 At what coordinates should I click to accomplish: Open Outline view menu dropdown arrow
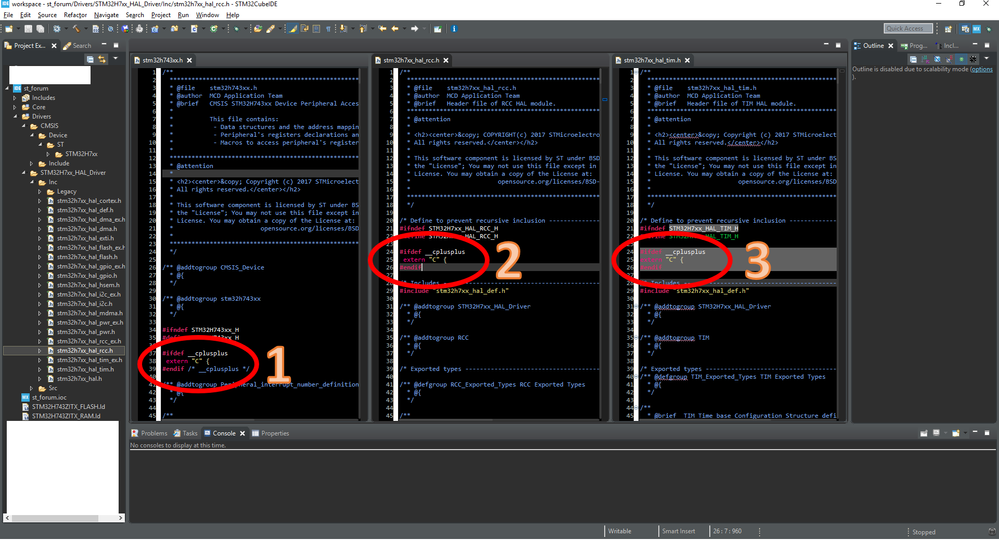click(986, 59)
